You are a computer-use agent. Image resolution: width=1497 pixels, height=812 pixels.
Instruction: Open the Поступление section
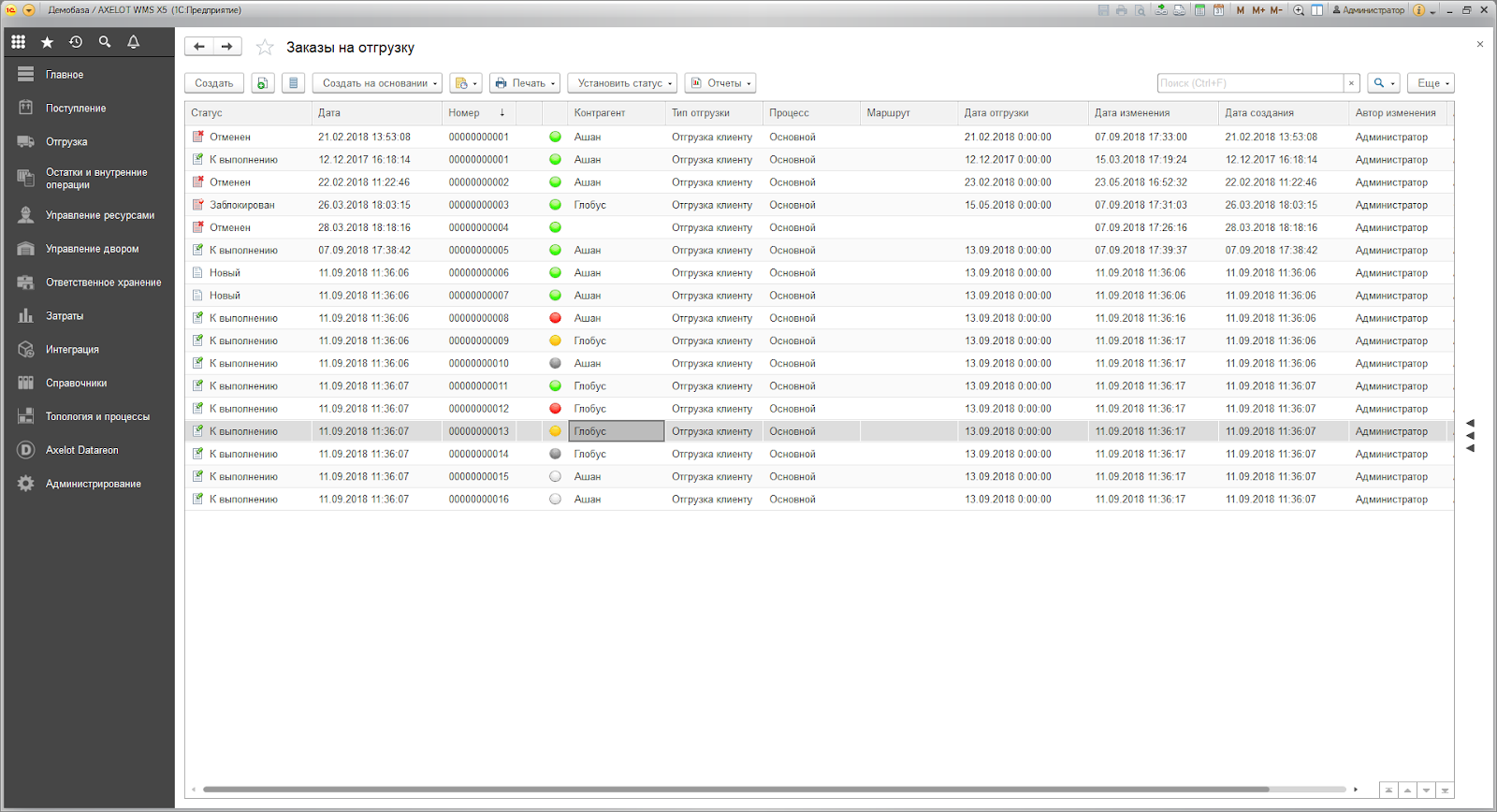[x=88, y=109]
